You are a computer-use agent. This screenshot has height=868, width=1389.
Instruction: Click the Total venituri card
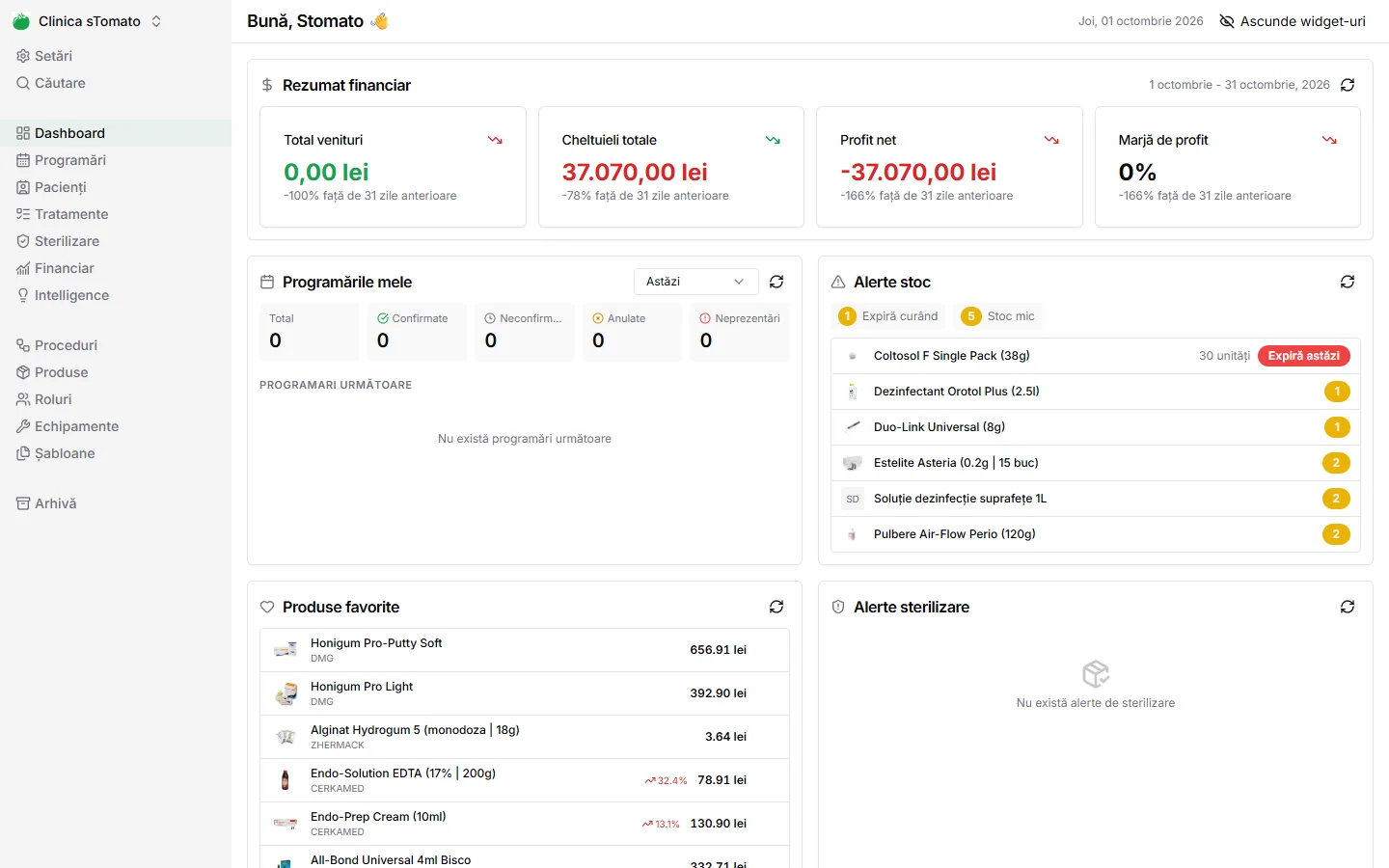393,167
